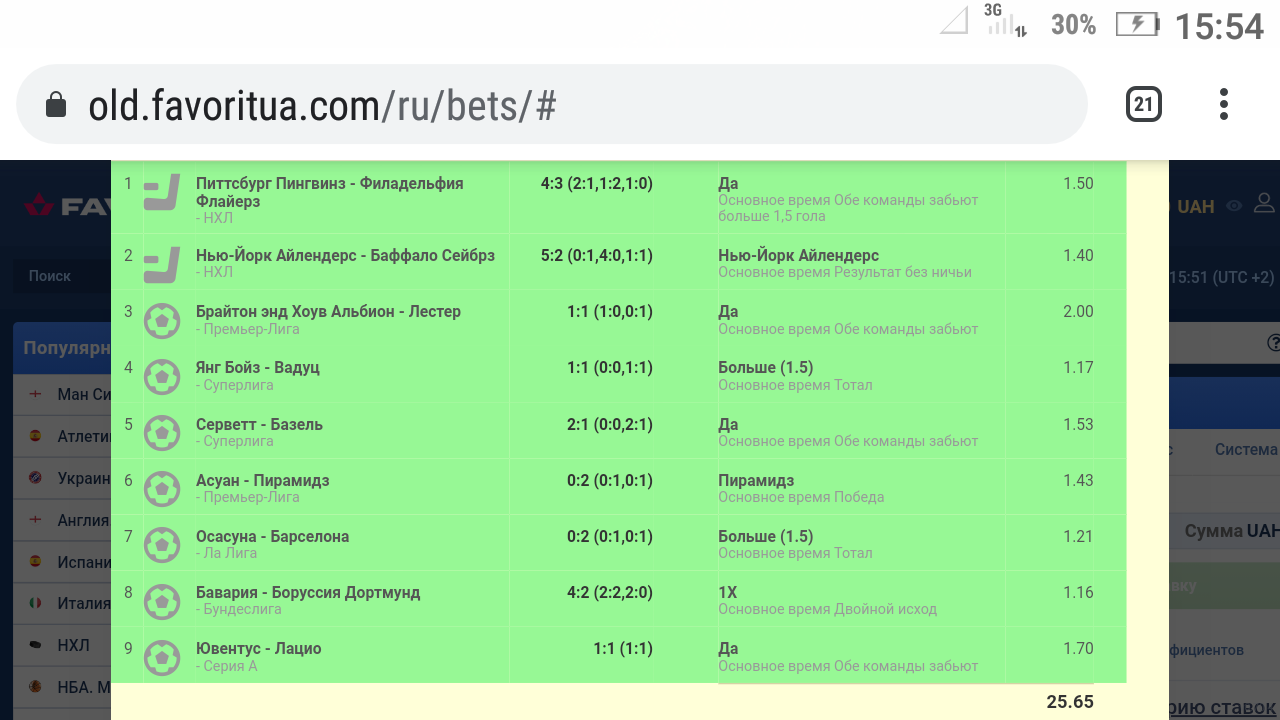Screen dimensions: 1280x720
Task: Click match name Асуан - Пирамидз
Action: (262, 480)
